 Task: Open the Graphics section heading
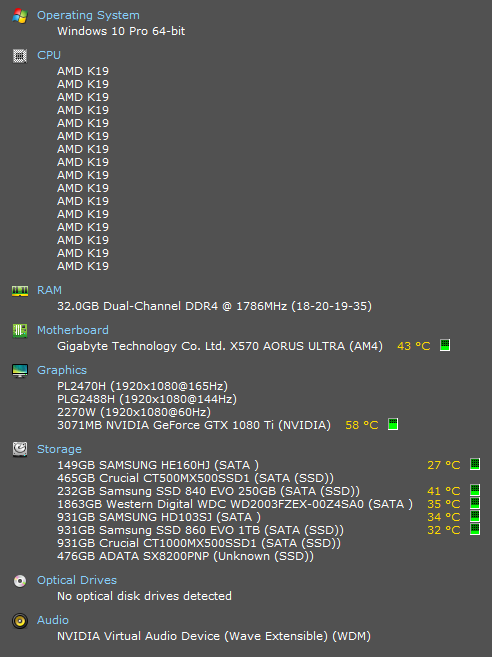pos(62,370)
